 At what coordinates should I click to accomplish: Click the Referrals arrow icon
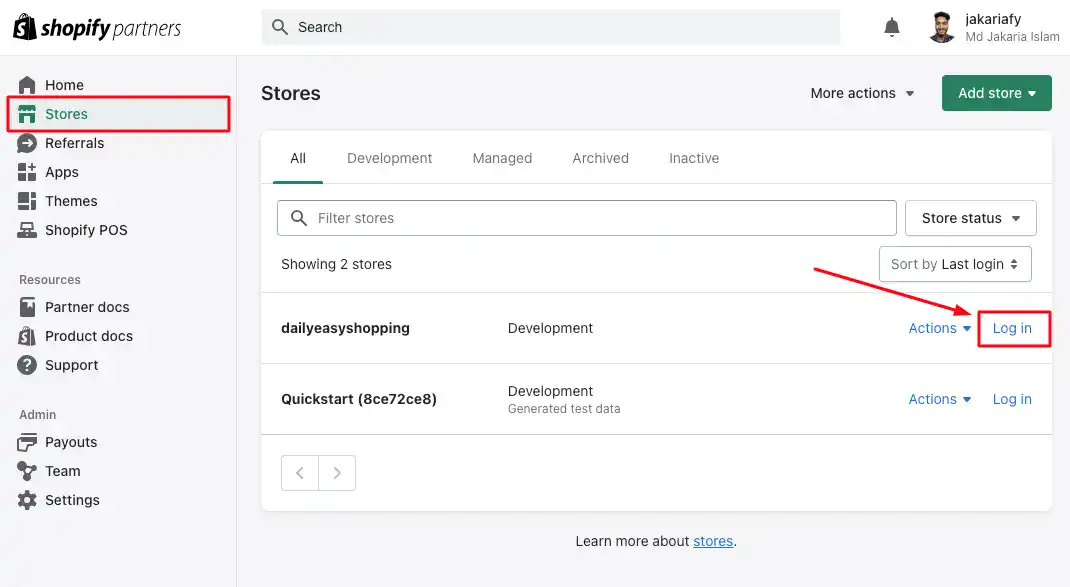coord(27,143)
